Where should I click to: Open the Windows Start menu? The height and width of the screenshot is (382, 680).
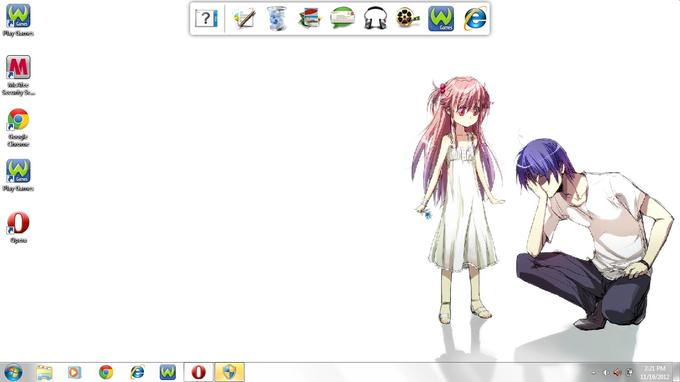coord(13,372)
